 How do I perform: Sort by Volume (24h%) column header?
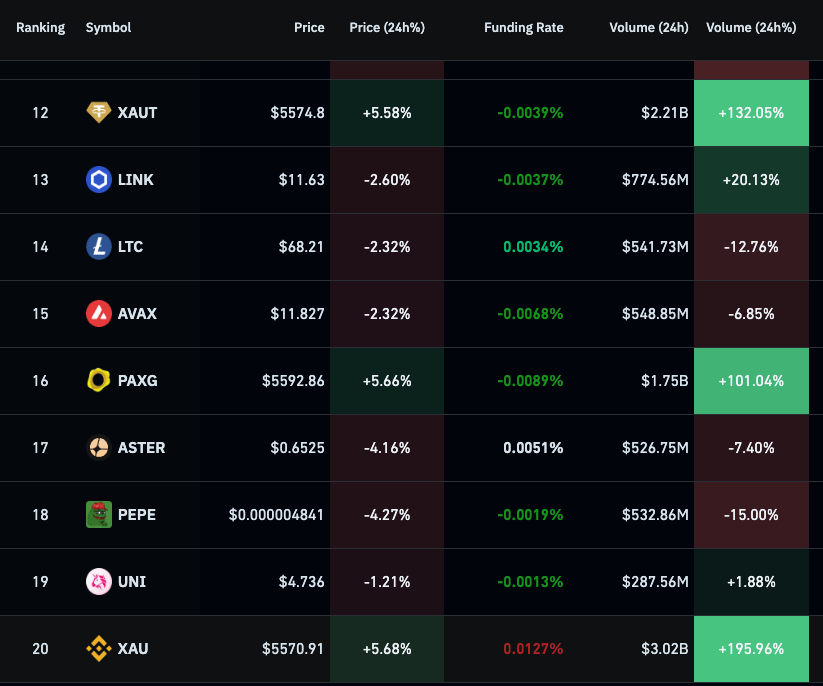tap(751, 28)
